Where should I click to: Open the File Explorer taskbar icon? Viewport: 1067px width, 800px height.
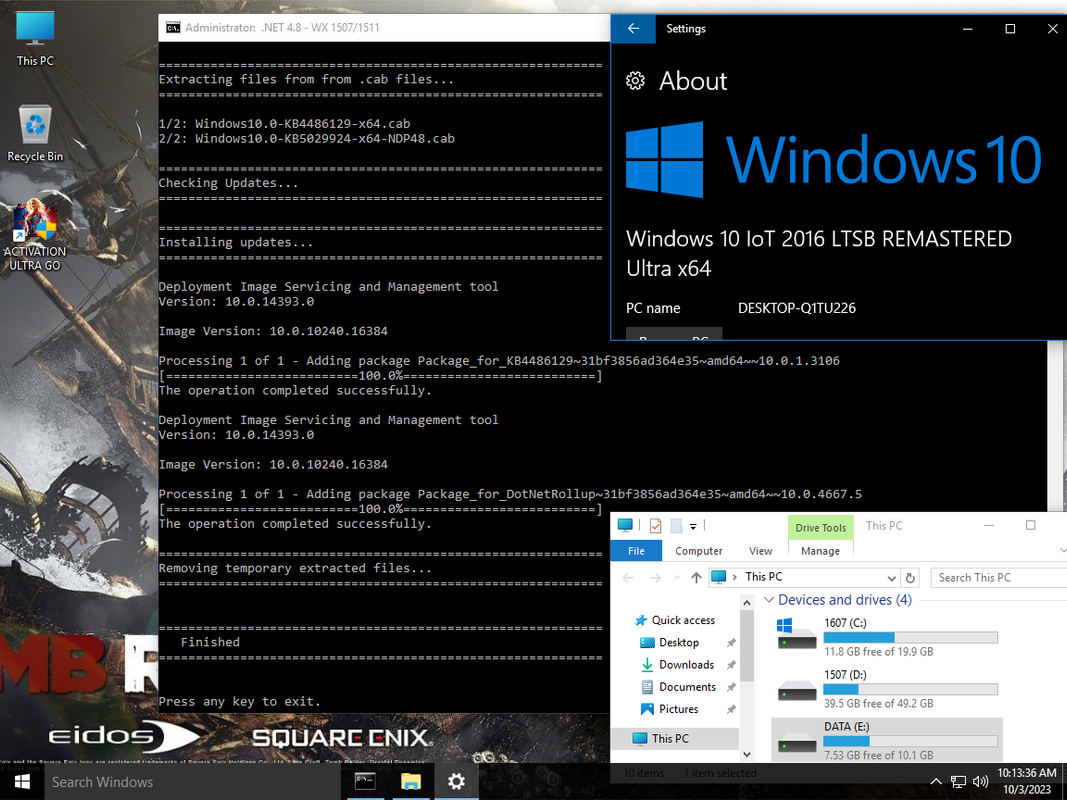411,782
